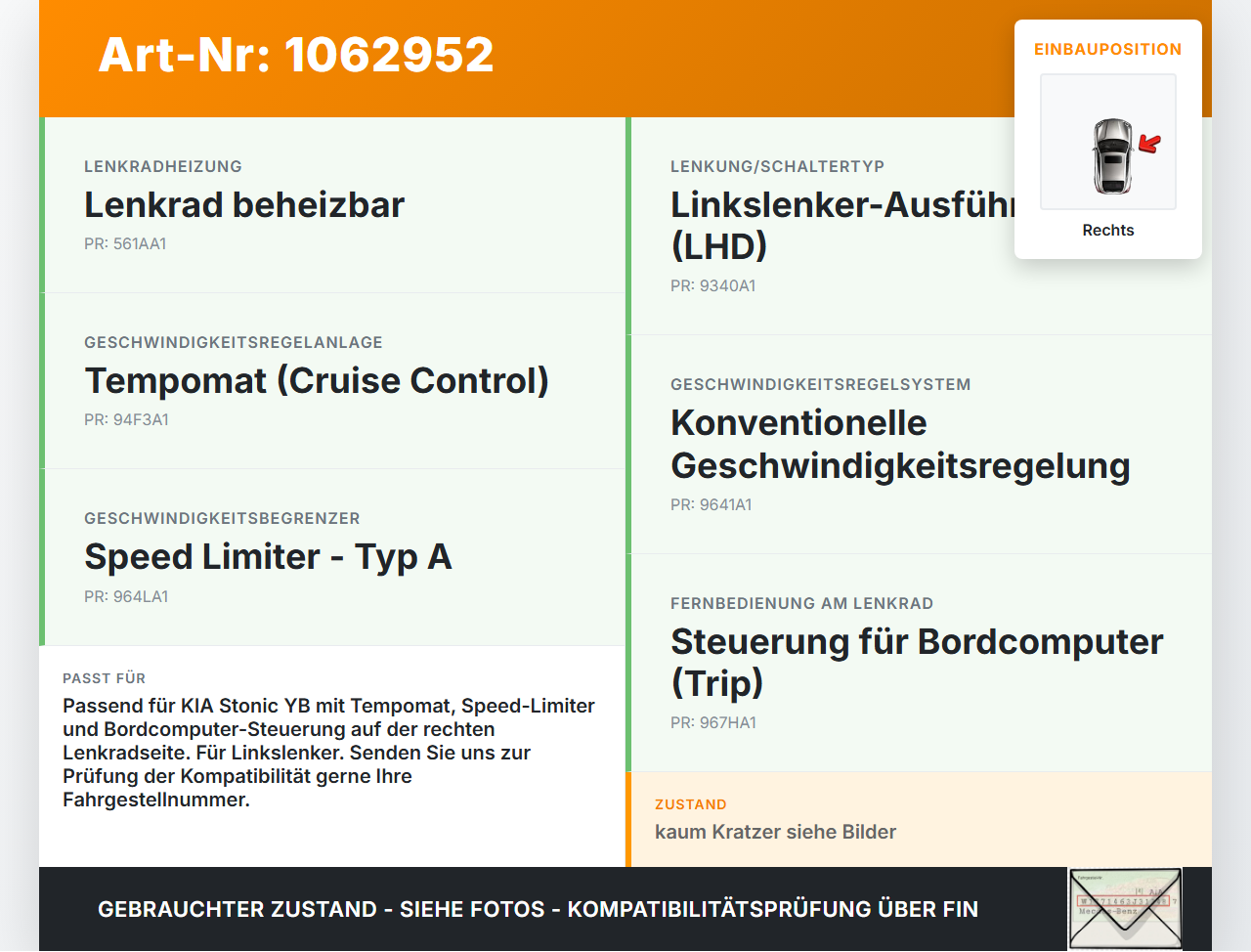Image resolution: width=1251 pixels, height=952 pixels.
Task: Click the Rechts caption under car image
Action: (x=1108, y=230)
